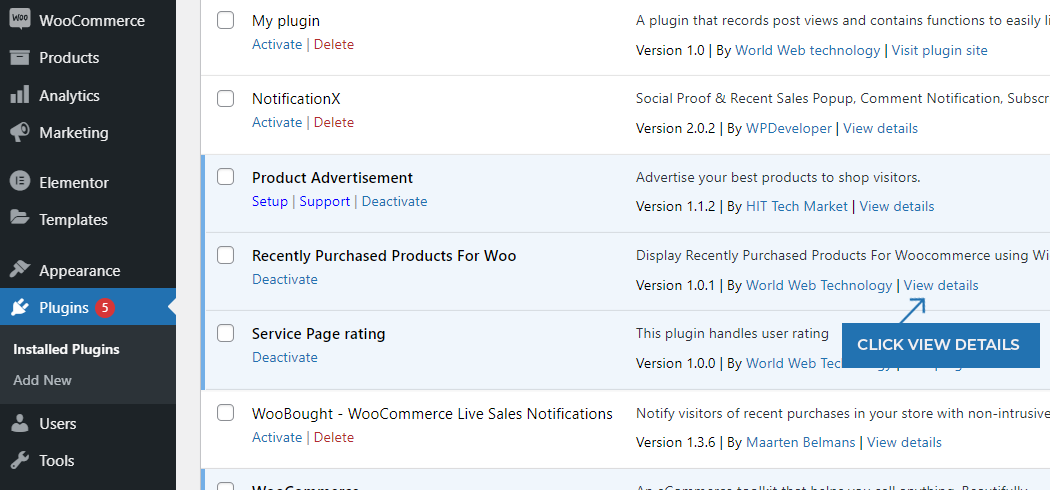View details for NotificationX
This screenshot has height=490, width=1050.
tap(881, 128)
